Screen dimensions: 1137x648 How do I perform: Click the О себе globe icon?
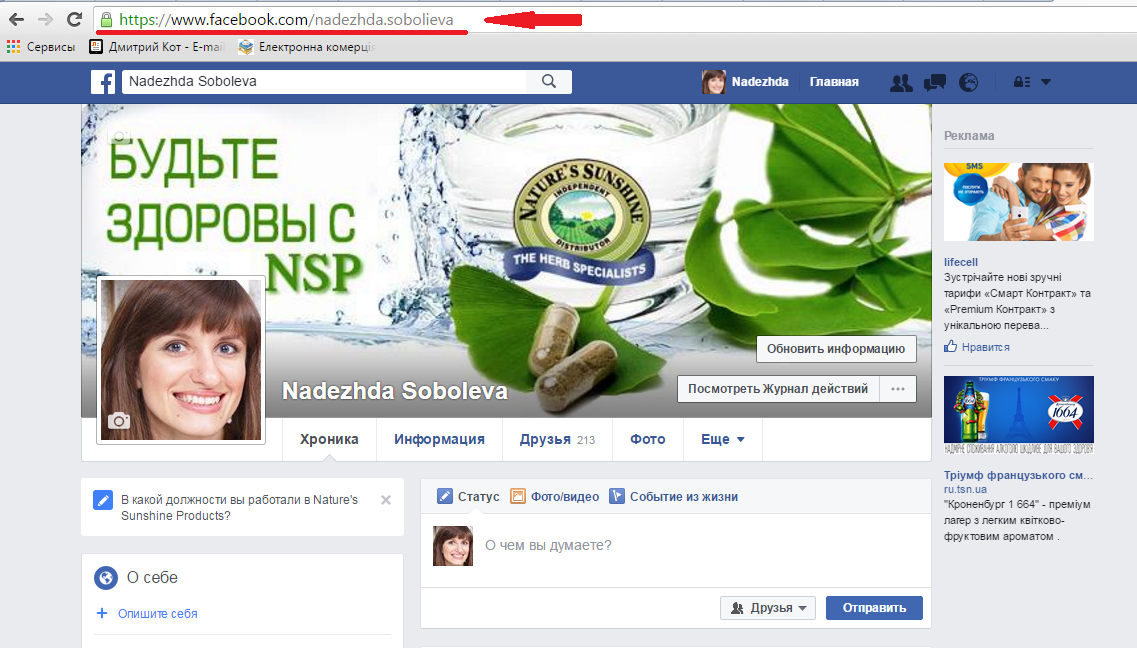click(x=106, y=578)
